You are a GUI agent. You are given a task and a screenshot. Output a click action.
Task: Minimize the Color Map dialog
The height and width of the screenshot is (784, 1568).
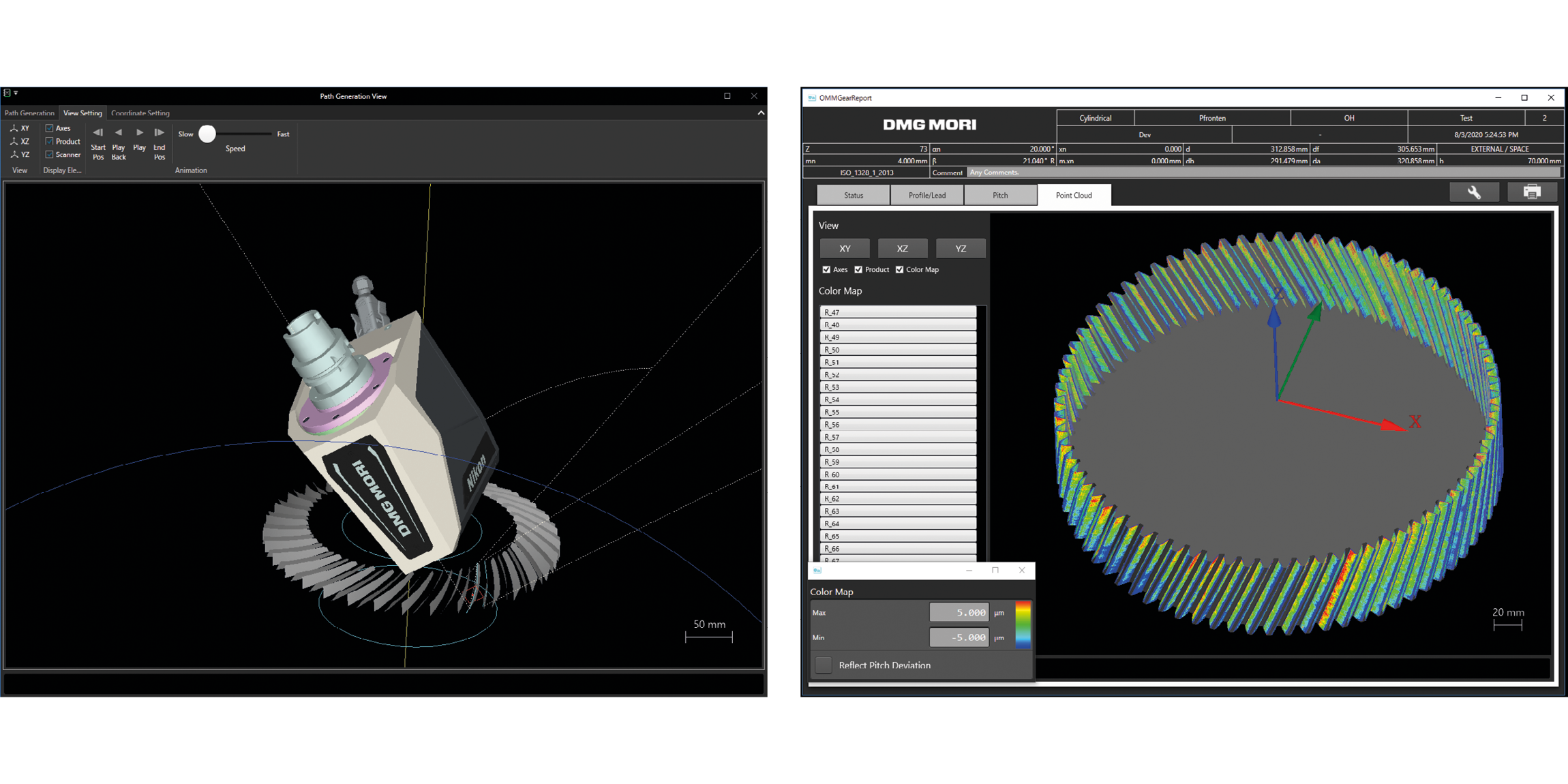pyautogui.click(x=969, y=570)
